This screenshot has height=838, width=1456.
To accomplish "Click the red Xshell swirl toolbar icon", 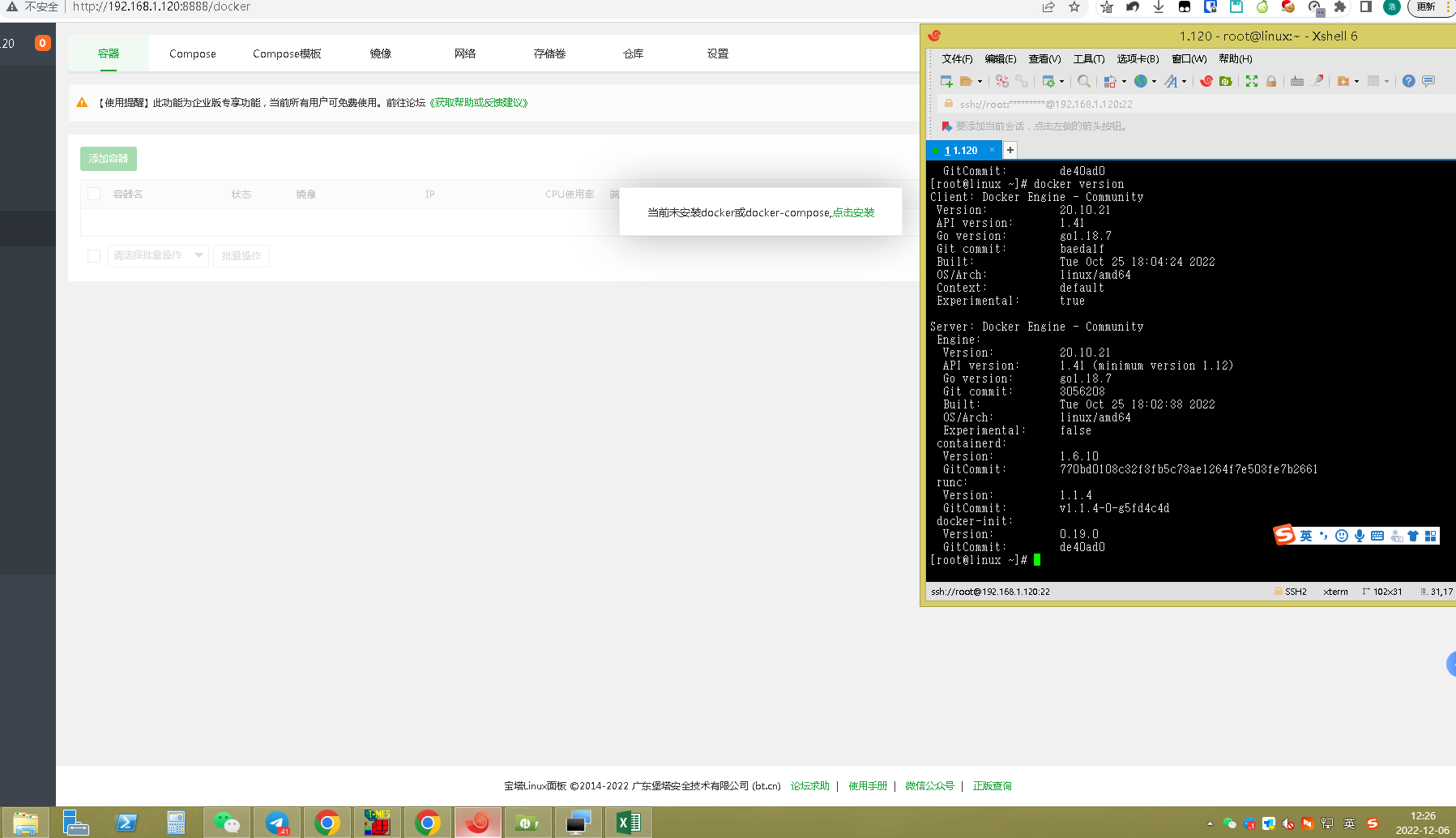I will (x=1206, y=81).
